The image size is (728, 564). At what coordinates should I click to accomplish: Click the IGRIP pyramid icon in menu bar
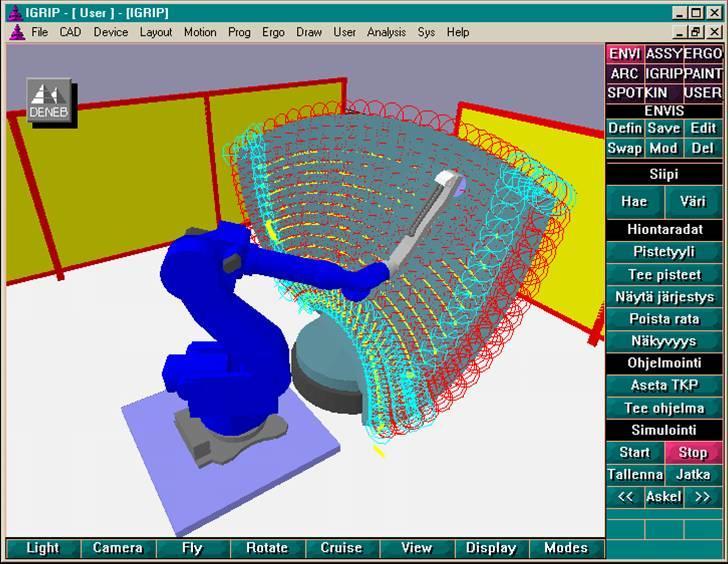[x=17, y=32]
